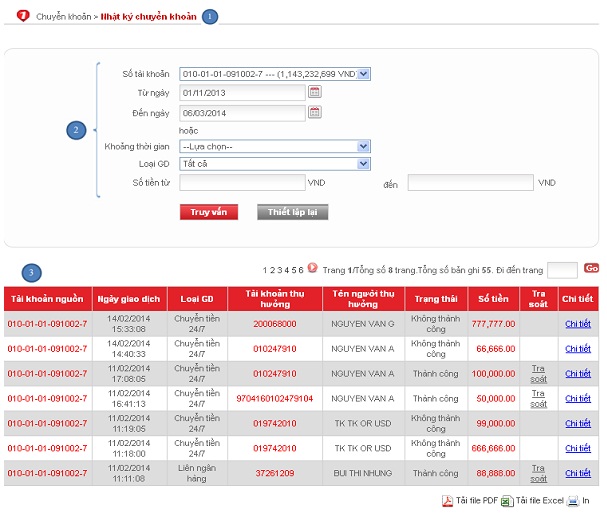607x514 pixels.
Task: Focus the Từ ngày date field
Action: click(x=242, y=93)
